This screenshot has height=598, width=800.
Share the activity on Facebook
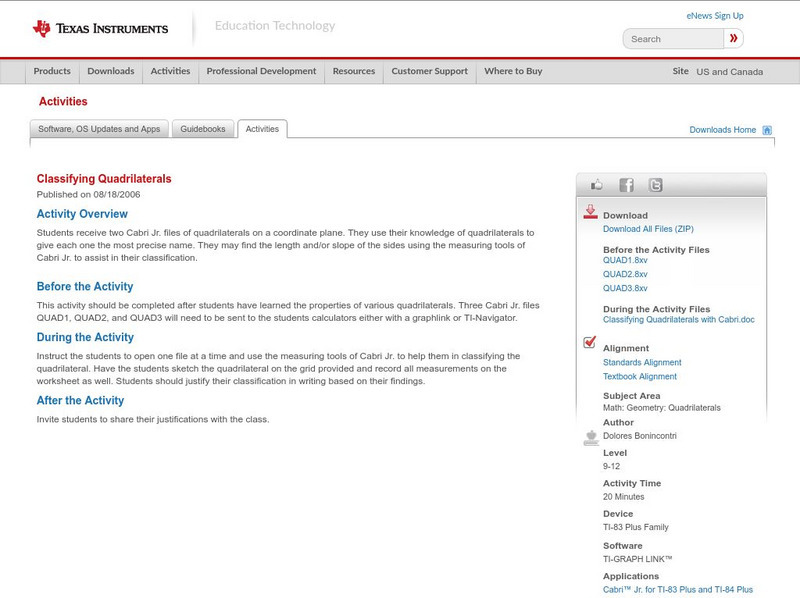[x=626, y=185]
